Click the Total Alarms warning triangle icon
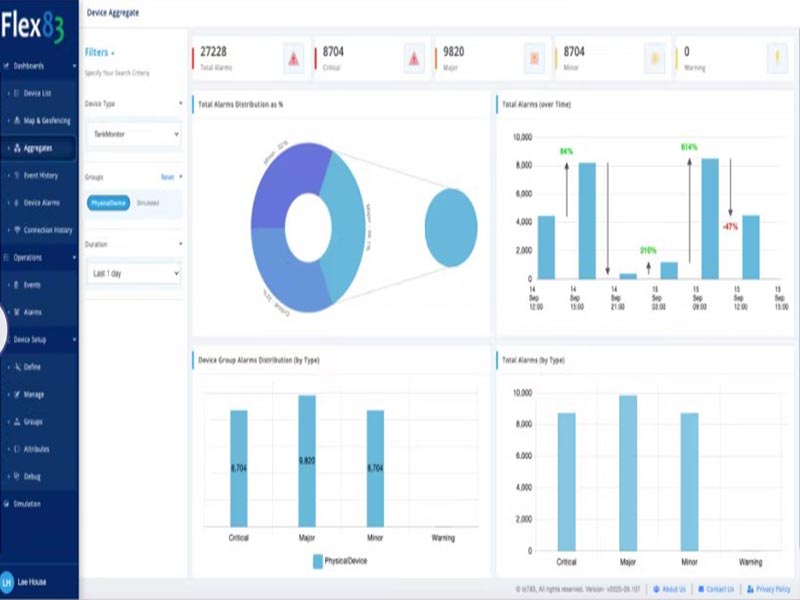Screen dimensions: 800x600 [x=293, y=58]
